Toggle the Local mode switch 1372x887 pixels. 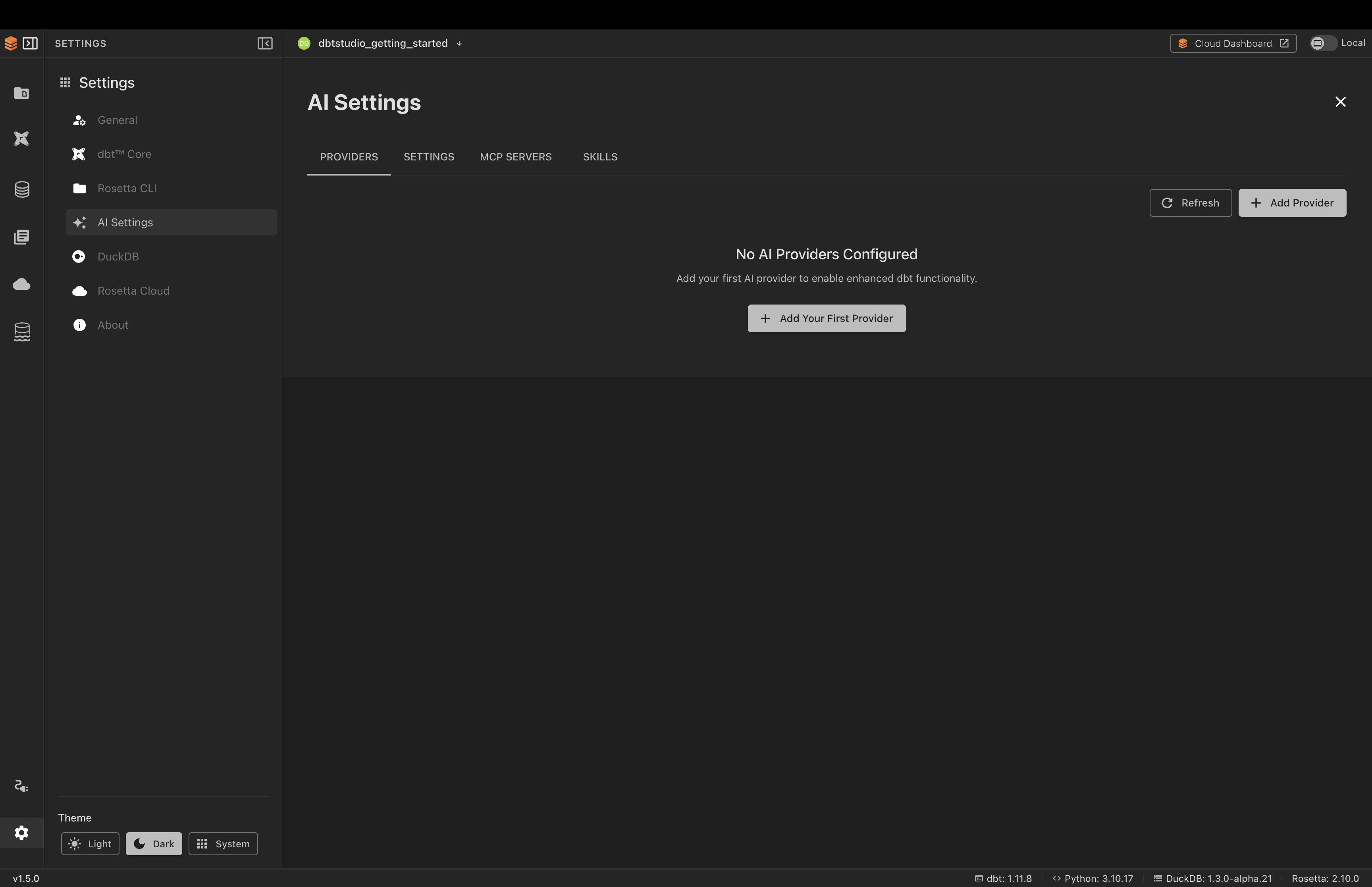1323,43
